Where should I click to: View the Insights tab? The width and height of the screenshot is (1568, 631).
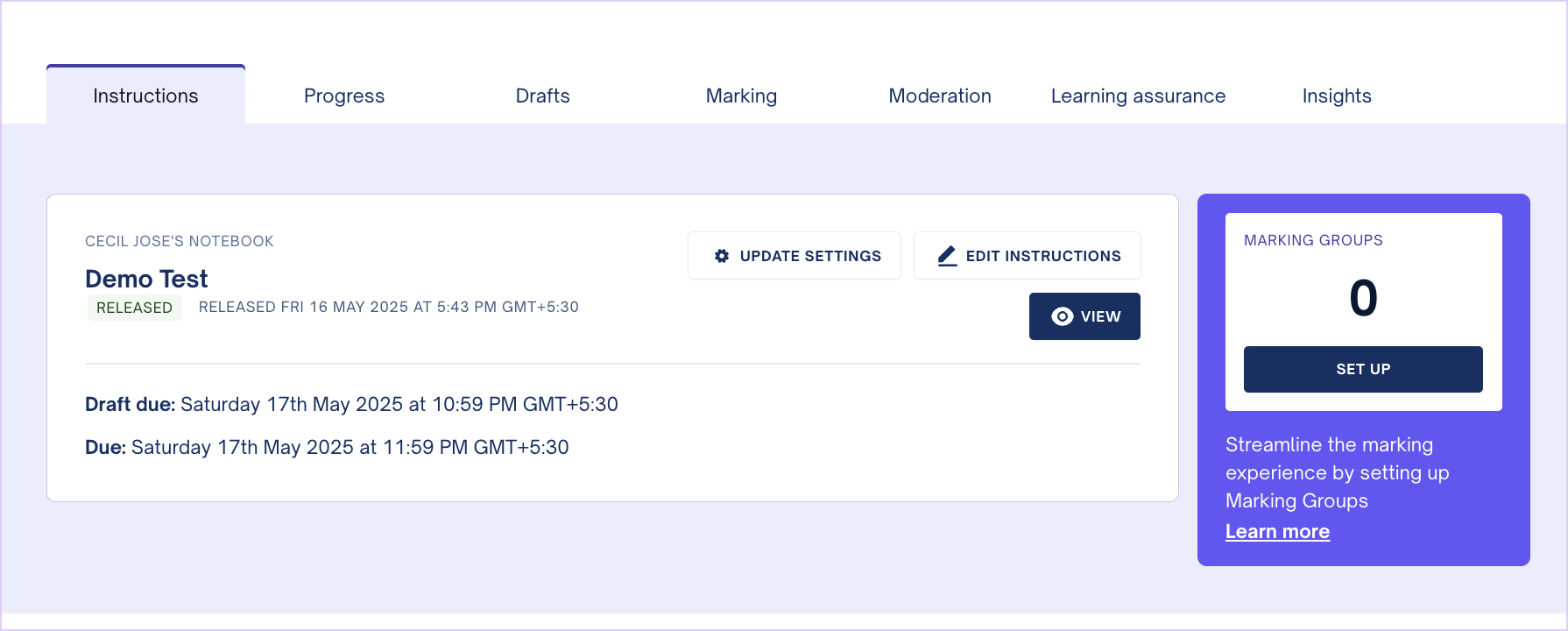(x=1337, y=96)
